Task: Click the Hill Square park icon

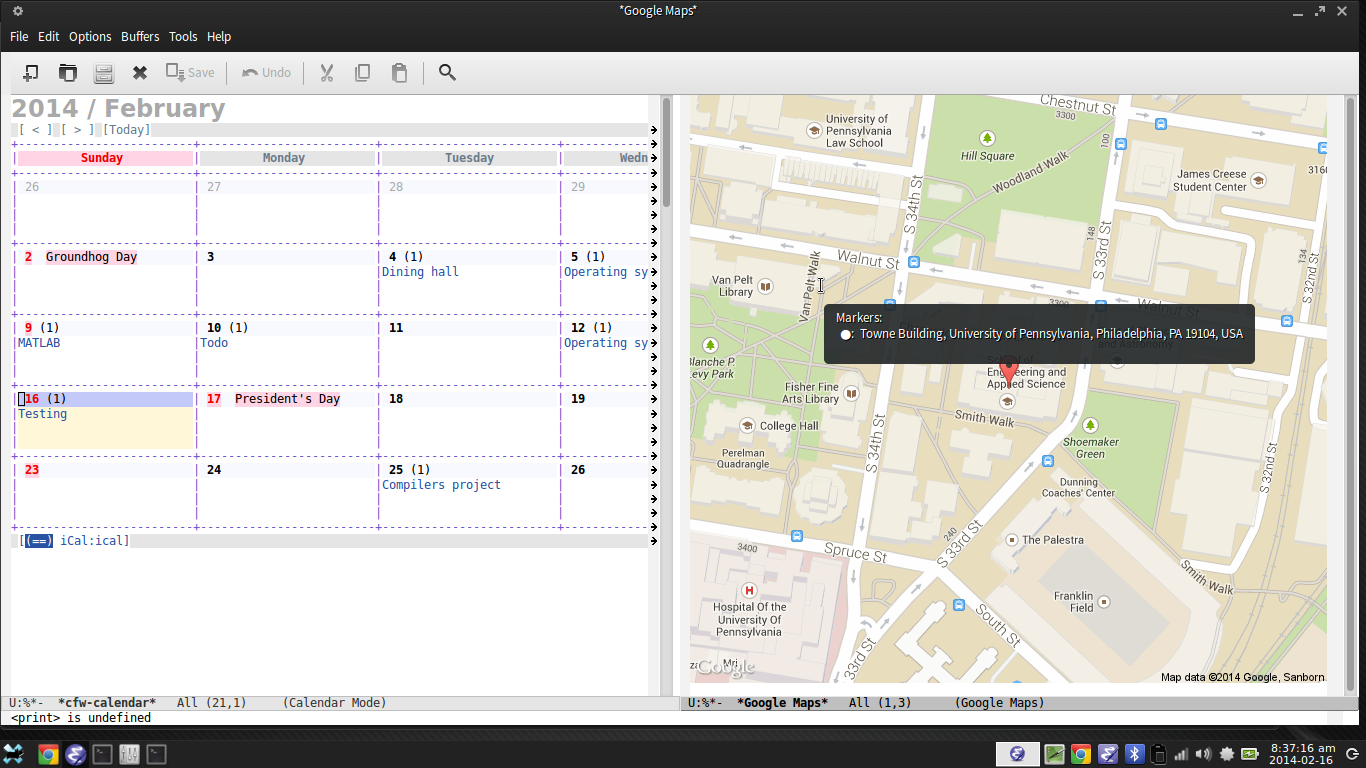Action: tap(987, 138)
